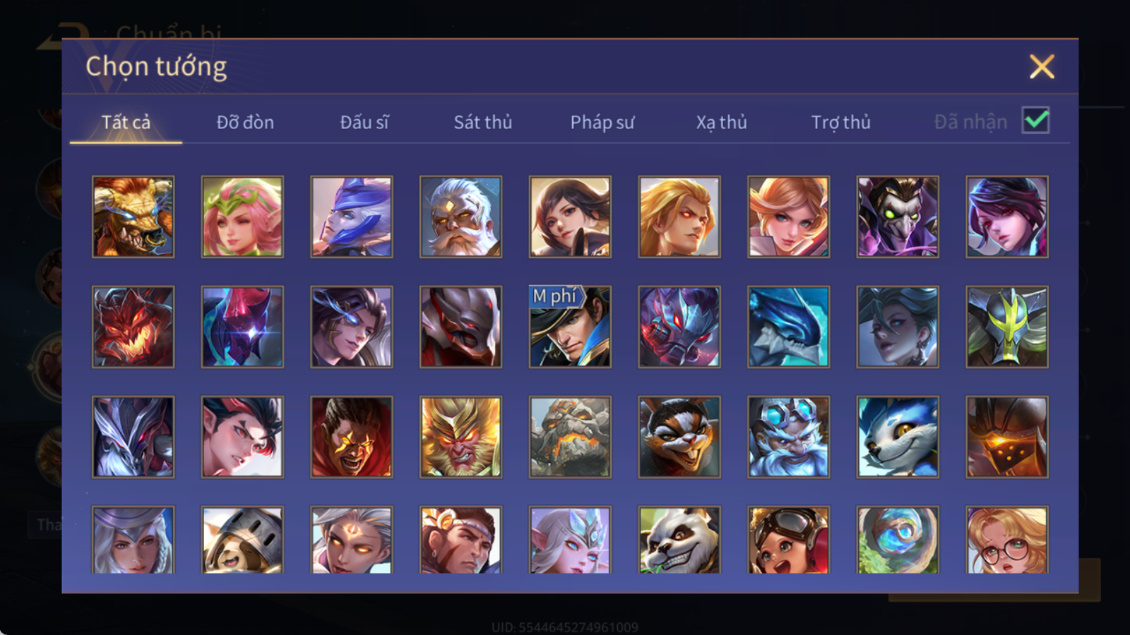1130x635 pixels.
Task: Open the Trợ thủ tab
Action: (840, 123)
